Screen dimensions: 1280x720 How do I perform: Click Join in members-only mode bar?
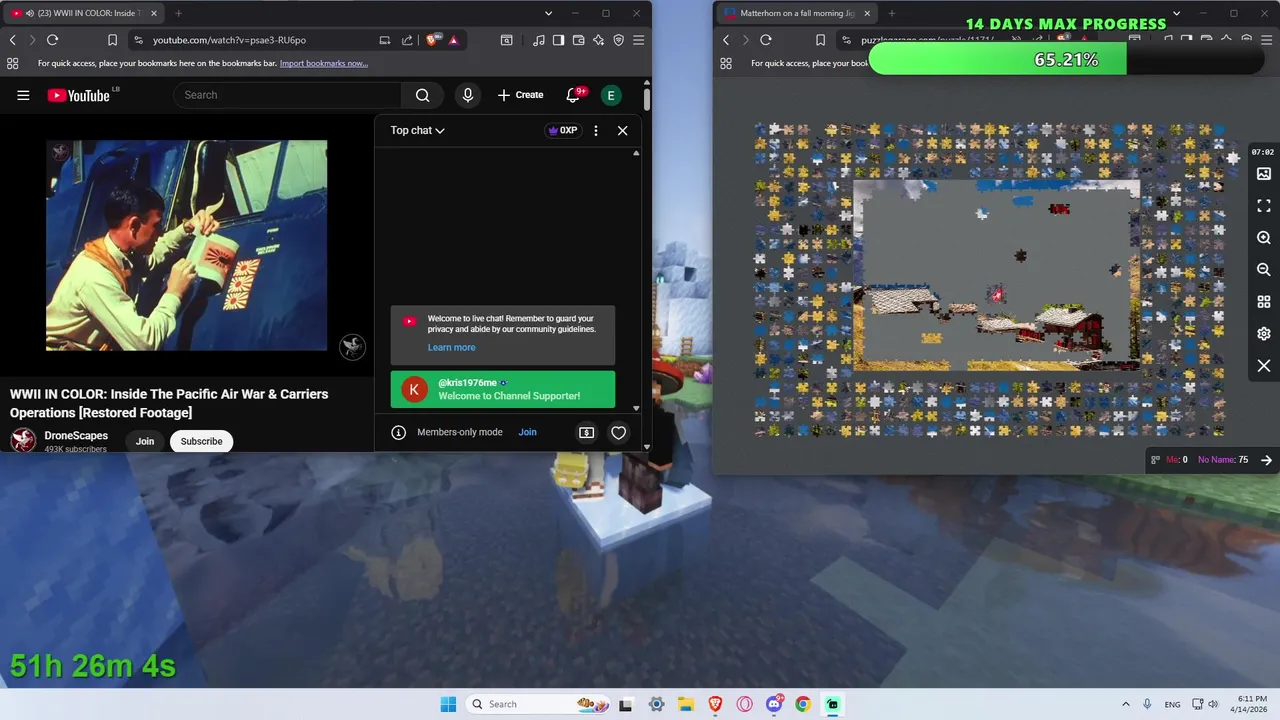pos(527,432)
